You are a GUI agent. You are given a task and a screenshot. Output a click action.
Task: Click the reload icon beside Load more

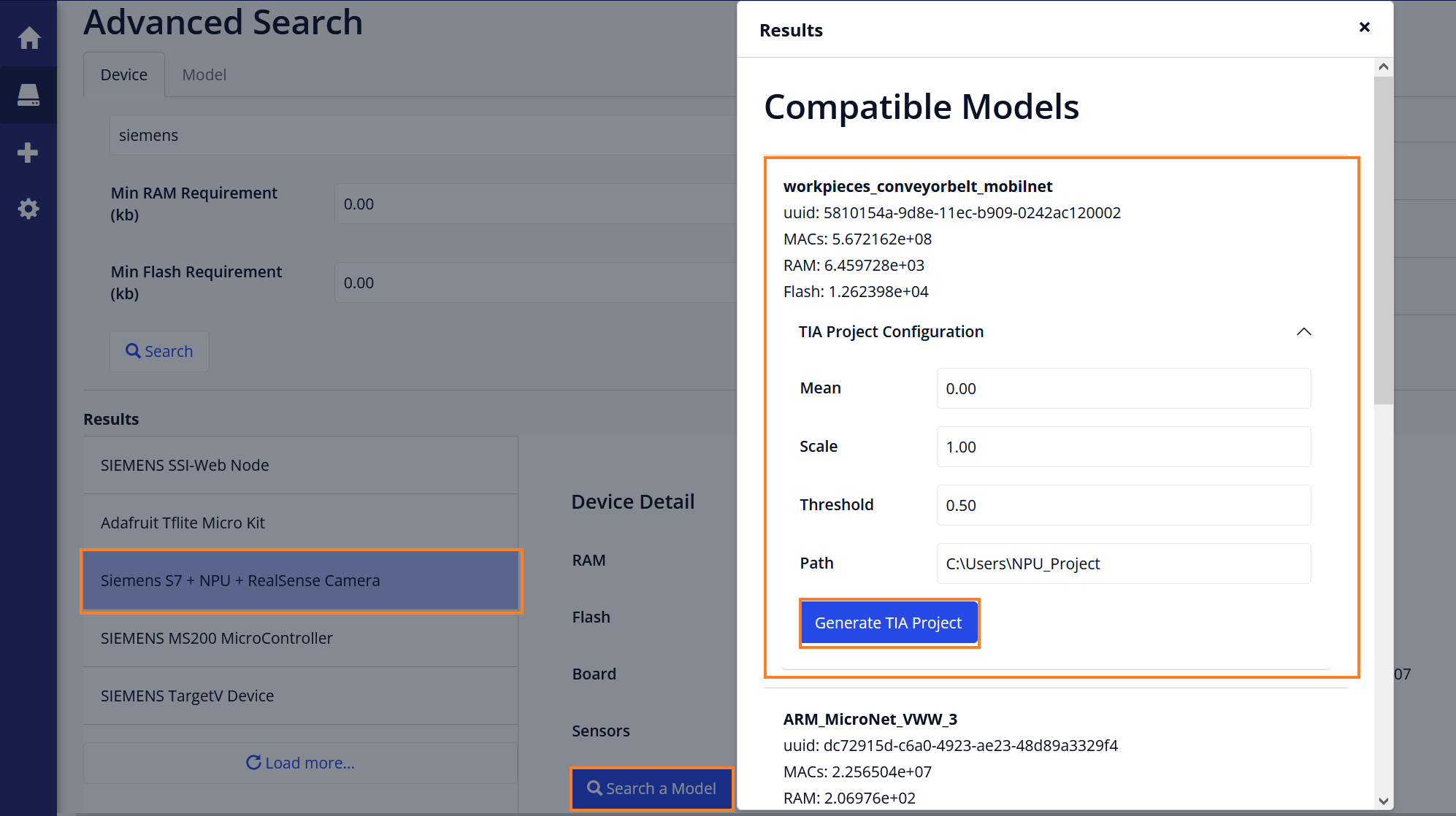pos(253,763)
